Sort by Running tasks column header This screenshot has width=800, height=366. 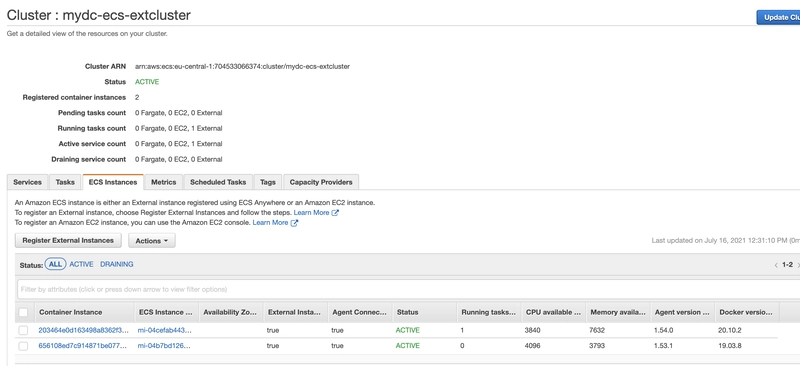(489, 312)
